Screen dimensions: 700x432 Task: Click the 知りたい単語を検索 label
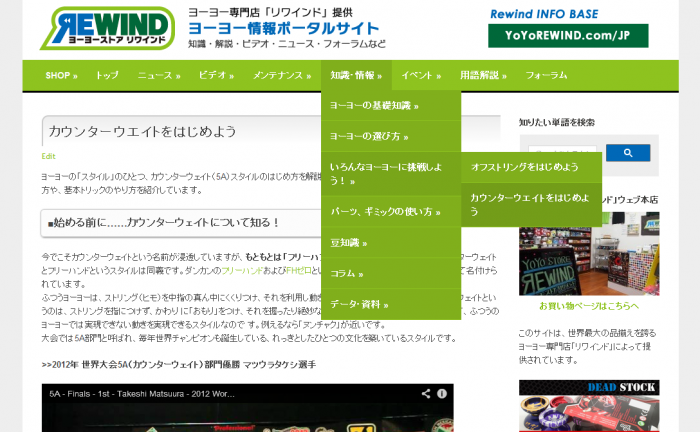pos(557,122)
